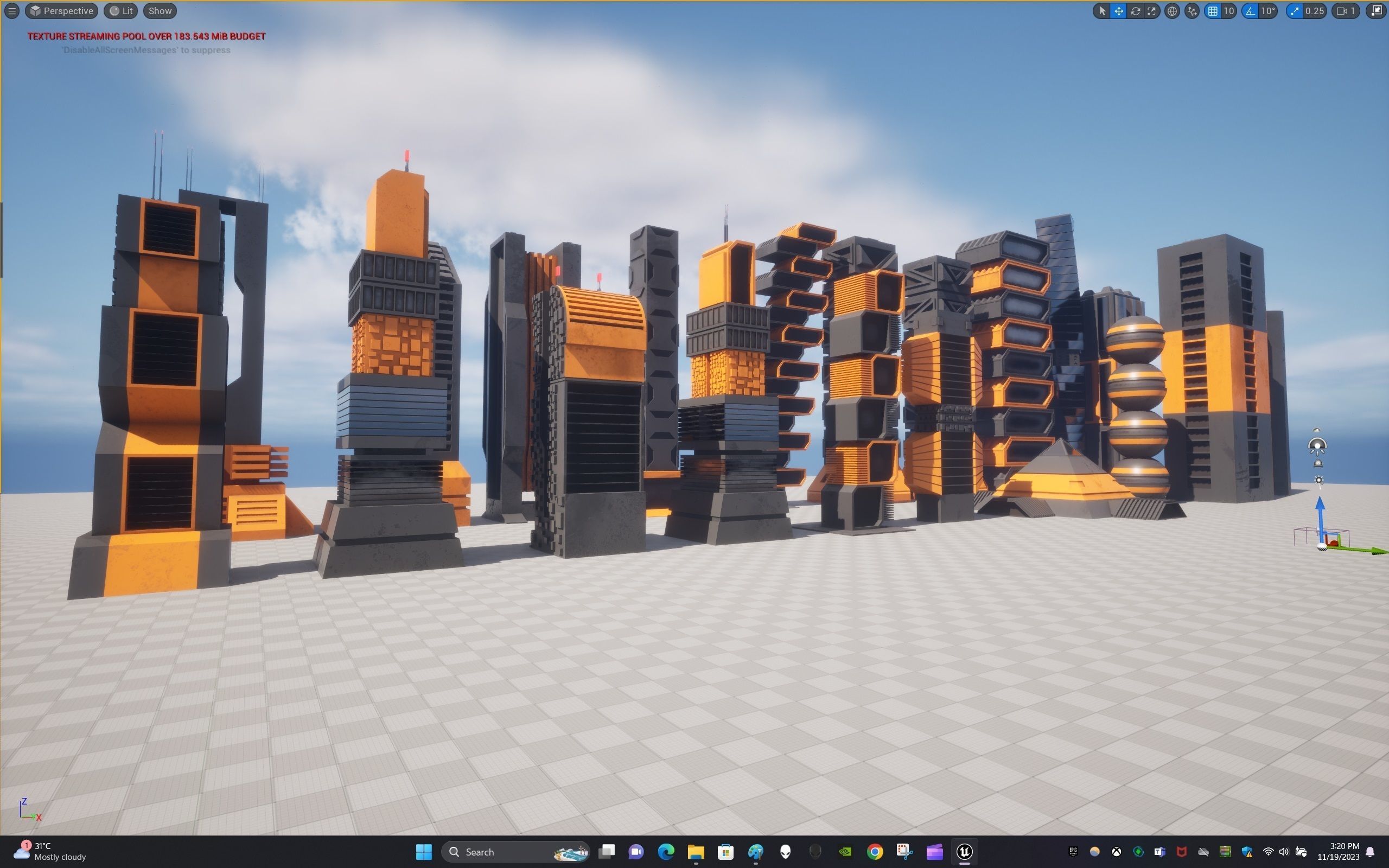Open Google Chrome from taskbar

pyautogui.click(x=875, y=851)
